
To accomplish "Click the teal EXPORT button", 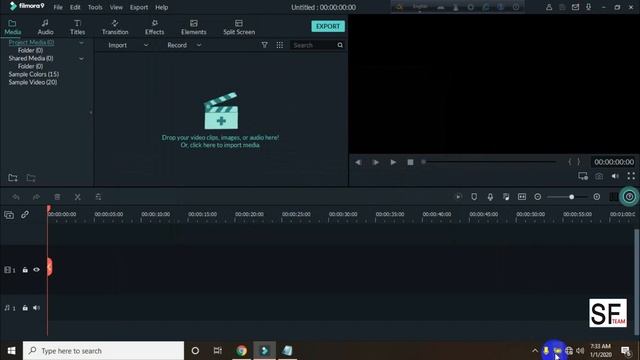I will (328, 26).
